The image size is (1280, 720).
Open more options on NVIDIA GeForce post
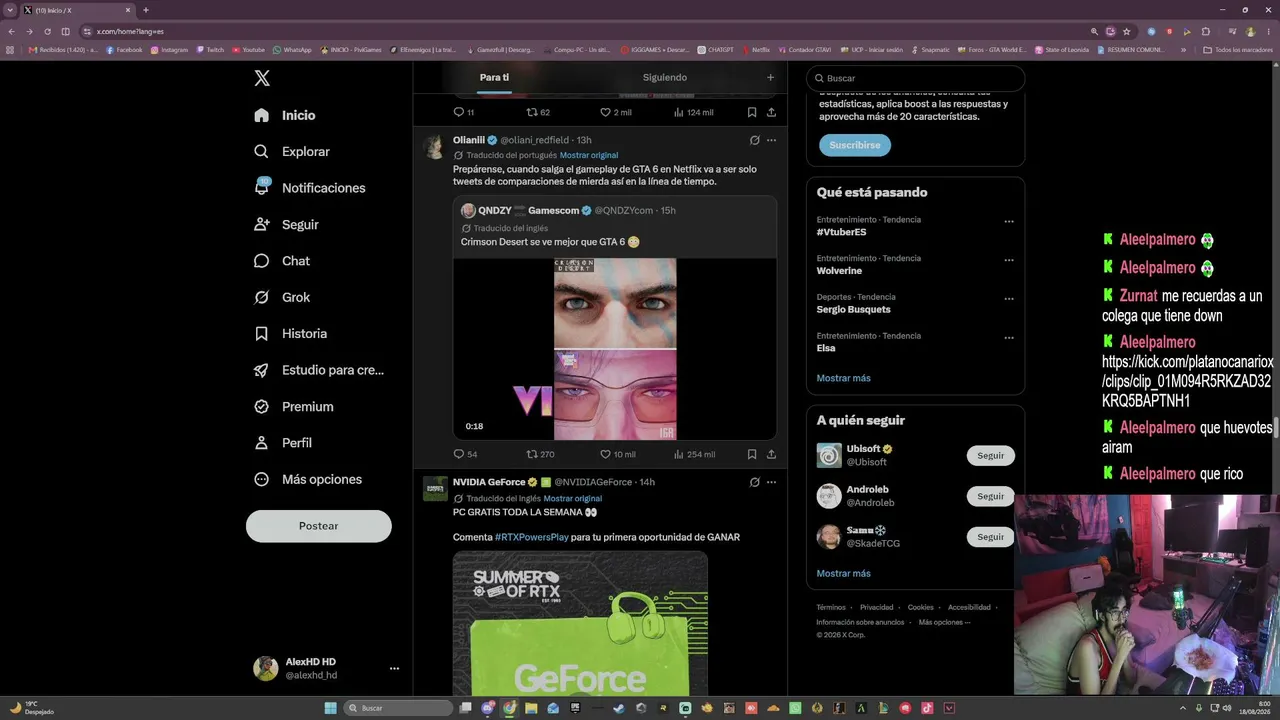coord(771,482)
